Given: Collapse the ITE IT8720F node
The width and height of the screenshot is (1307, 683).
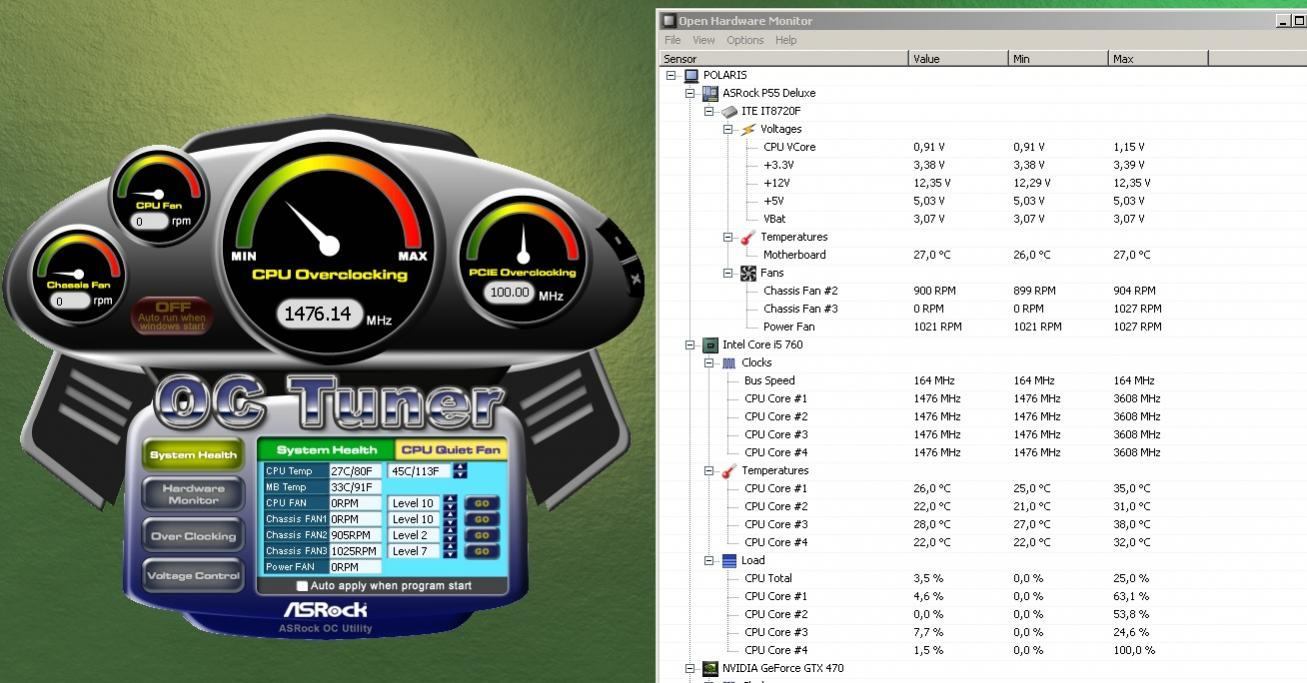Looking at the screenshot, I should [708, 111].
